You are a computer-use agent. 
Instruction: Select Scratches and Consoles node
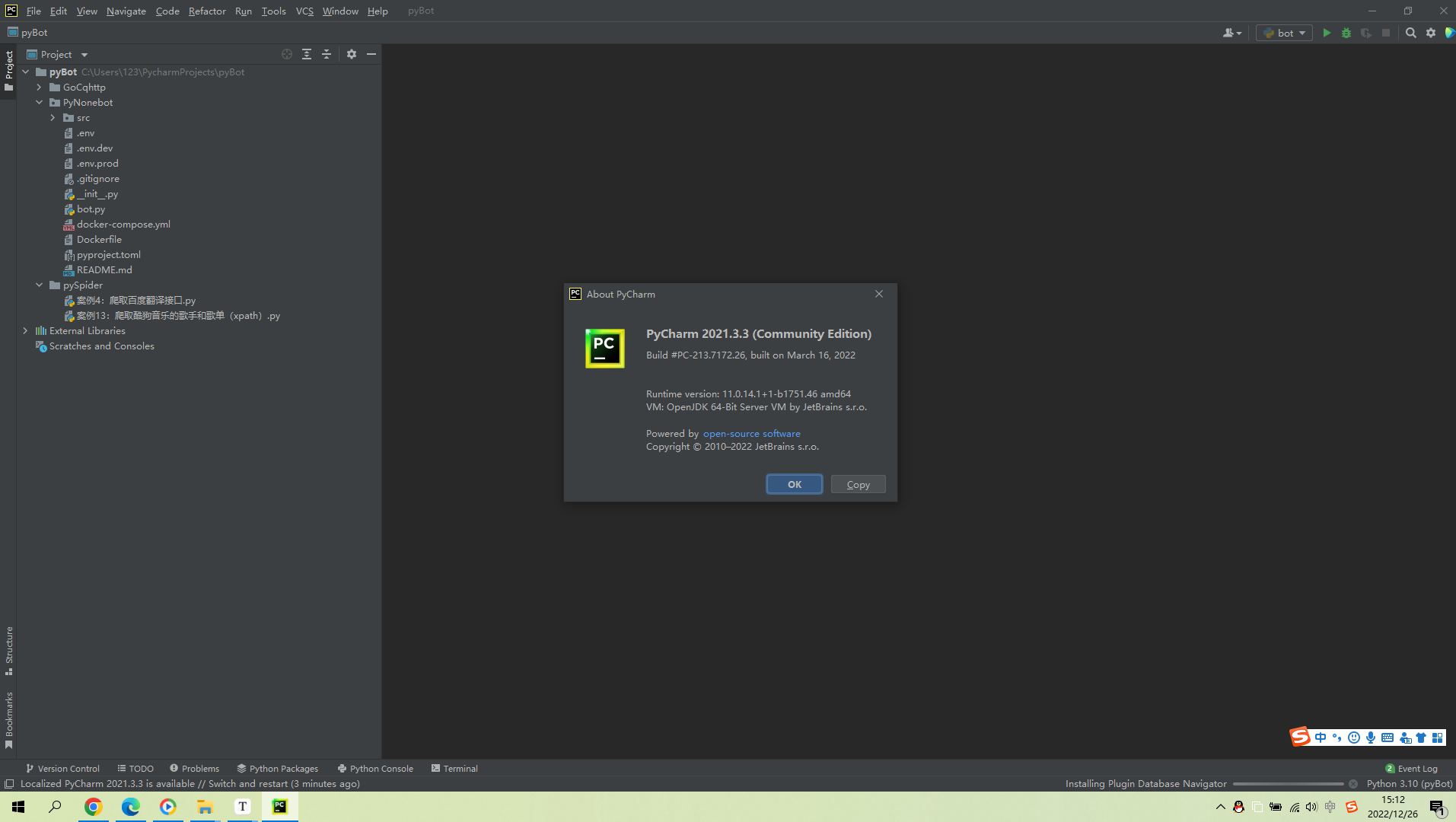coord(101,346)
